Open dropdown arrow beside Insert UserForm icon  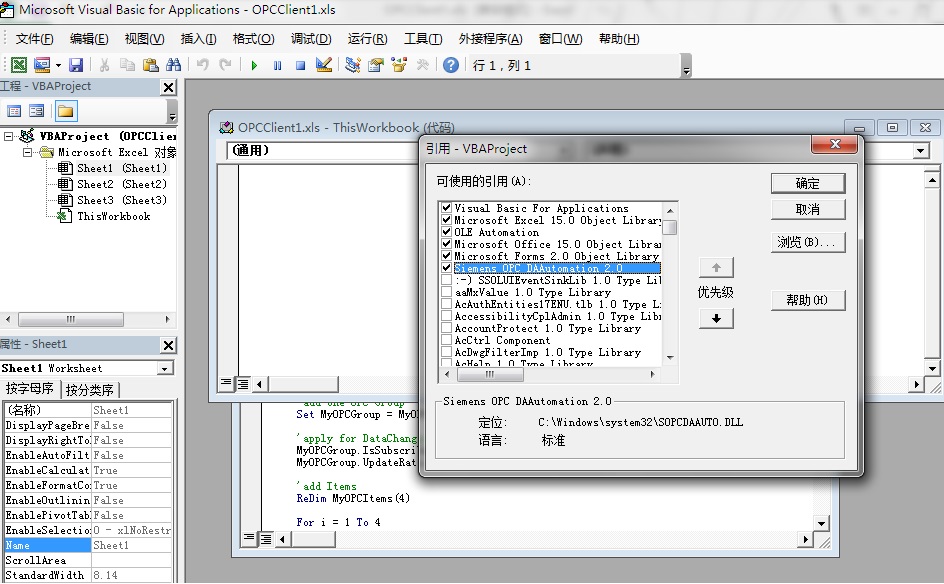point(58,65)
